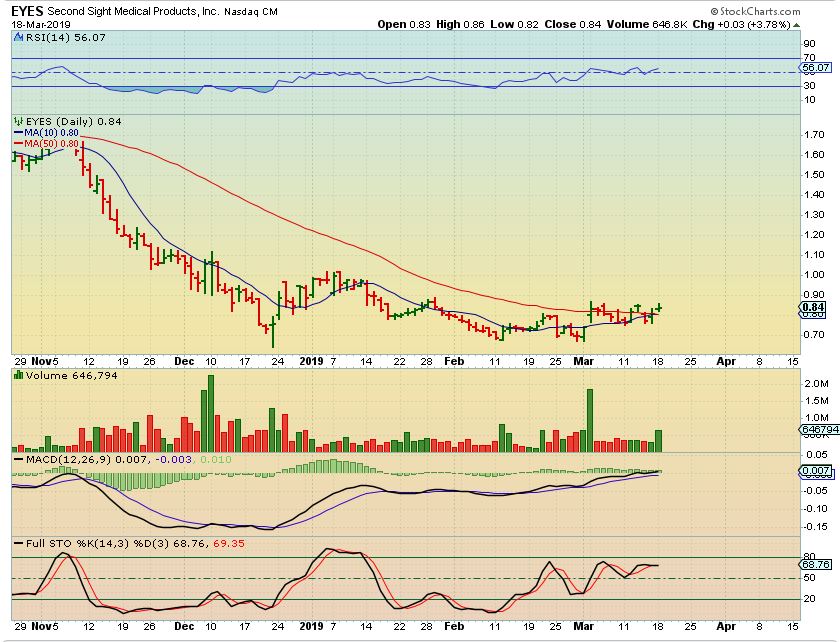Click the red -0.003 MACD signal value
This screenshot has width=840, height=642.
coord(173,460)
